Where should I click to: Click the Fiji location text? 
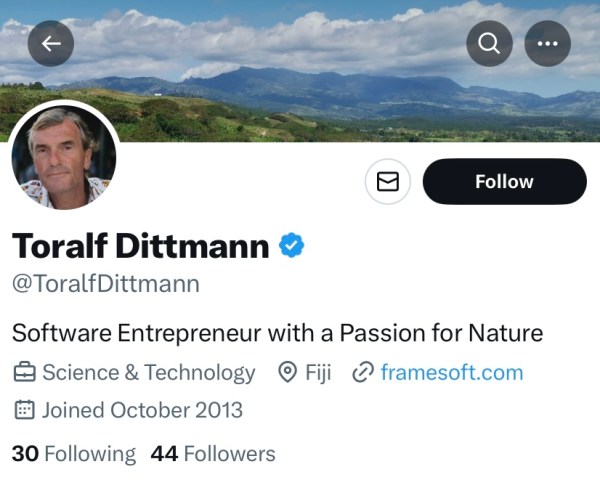coord(318,373)
